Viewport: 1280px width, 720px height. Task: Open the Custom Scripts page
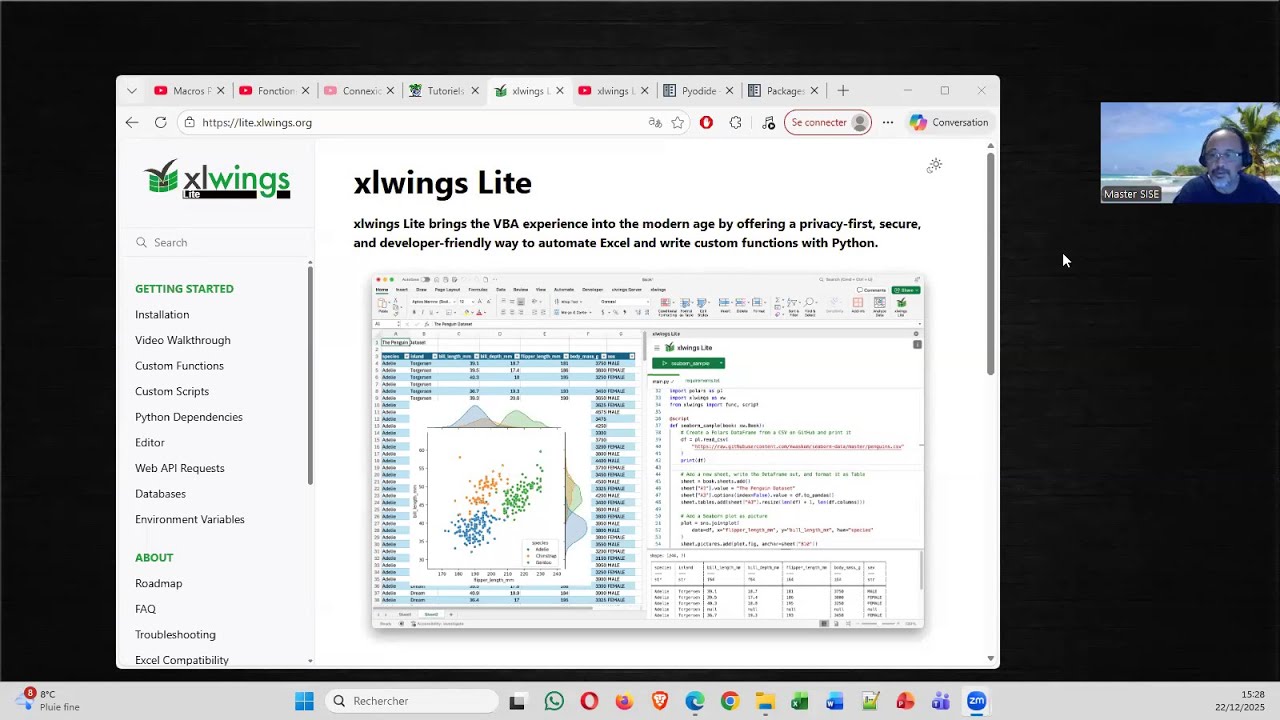172,391
